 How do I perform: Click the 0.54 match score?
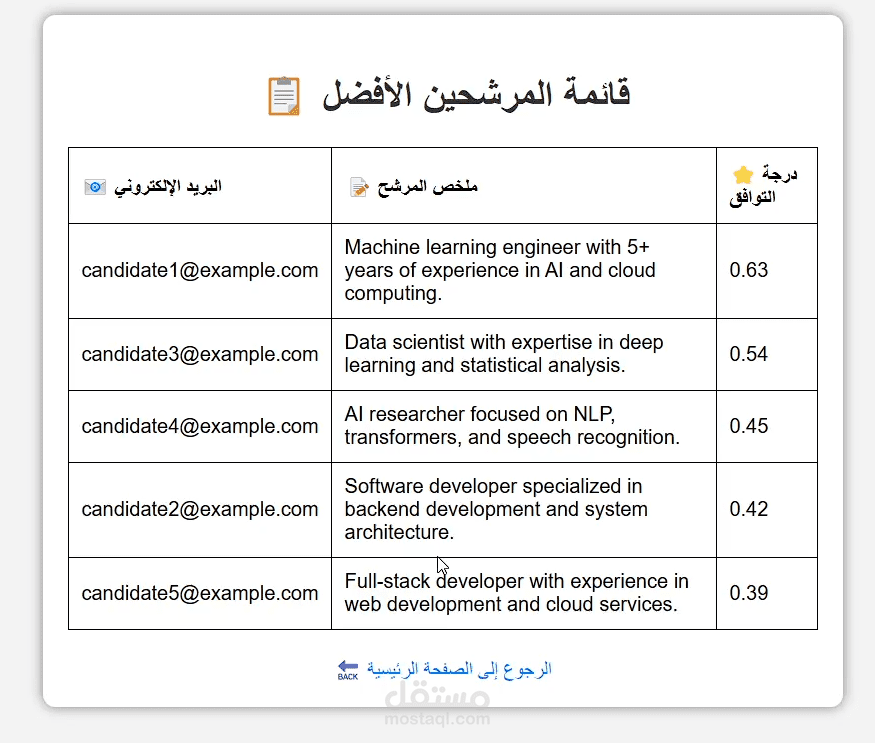coord(749,354)
